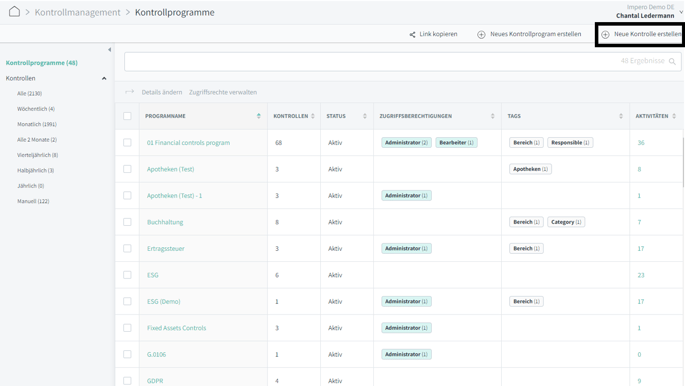Select Monatlich (1991) in sidebar
The width and height of the screenshot is (685, 386).
tap(37, 124)
